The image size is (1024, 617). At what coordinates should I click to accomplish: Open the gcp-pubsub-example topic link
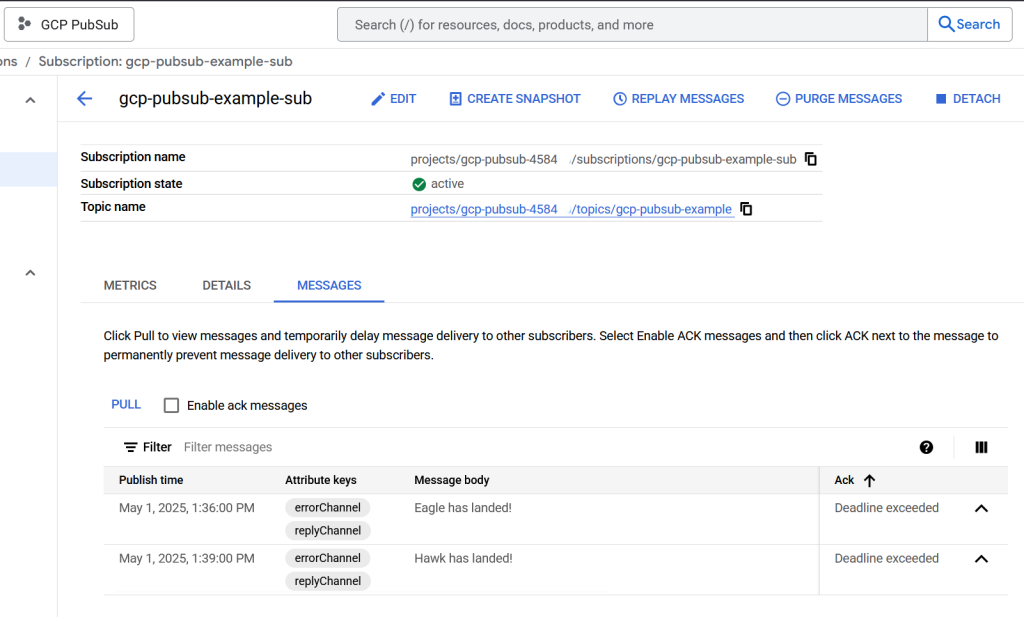(x=571, y=209)
